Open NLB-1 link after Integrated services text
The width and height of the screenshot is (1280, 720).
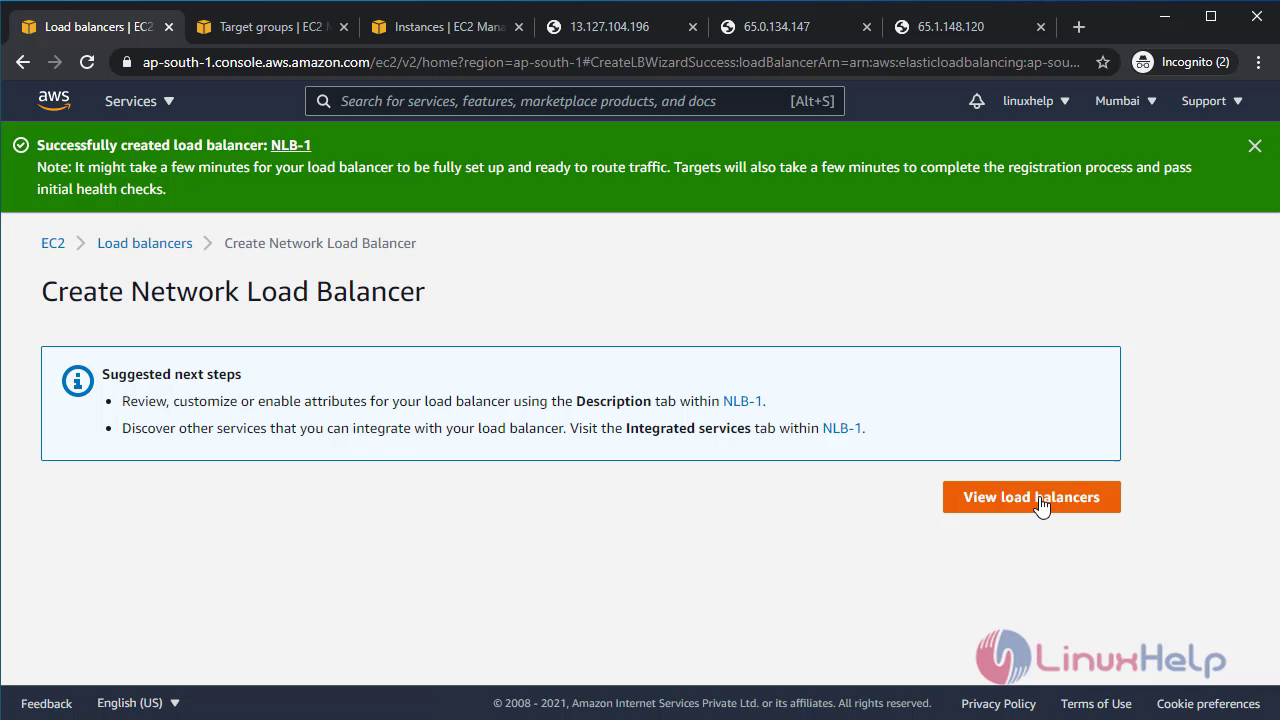pyautogui.click(x=842, y=428)
